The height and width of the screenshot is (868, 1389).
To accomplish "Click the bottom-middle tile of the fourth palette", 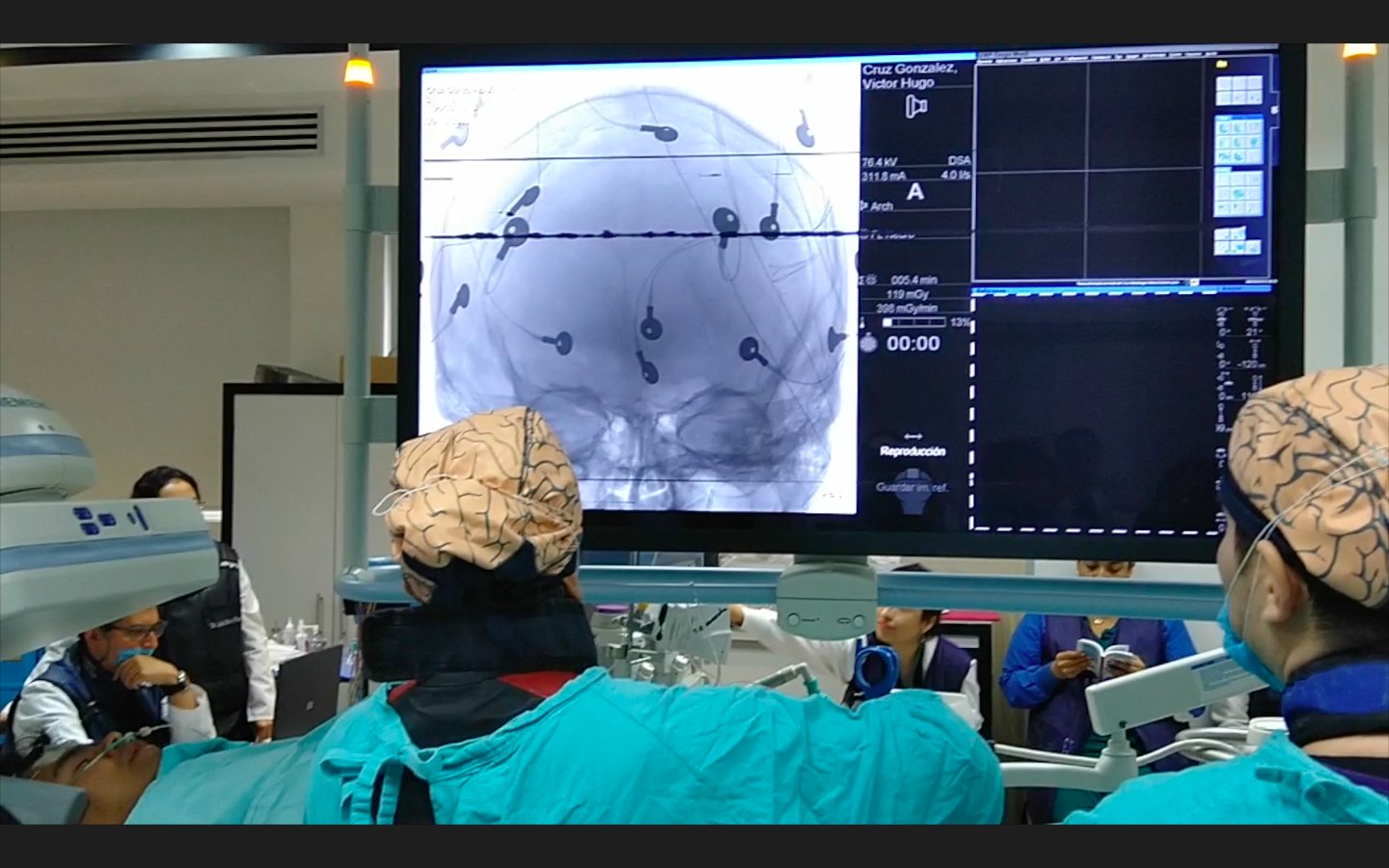I will tap(1239, 247).
